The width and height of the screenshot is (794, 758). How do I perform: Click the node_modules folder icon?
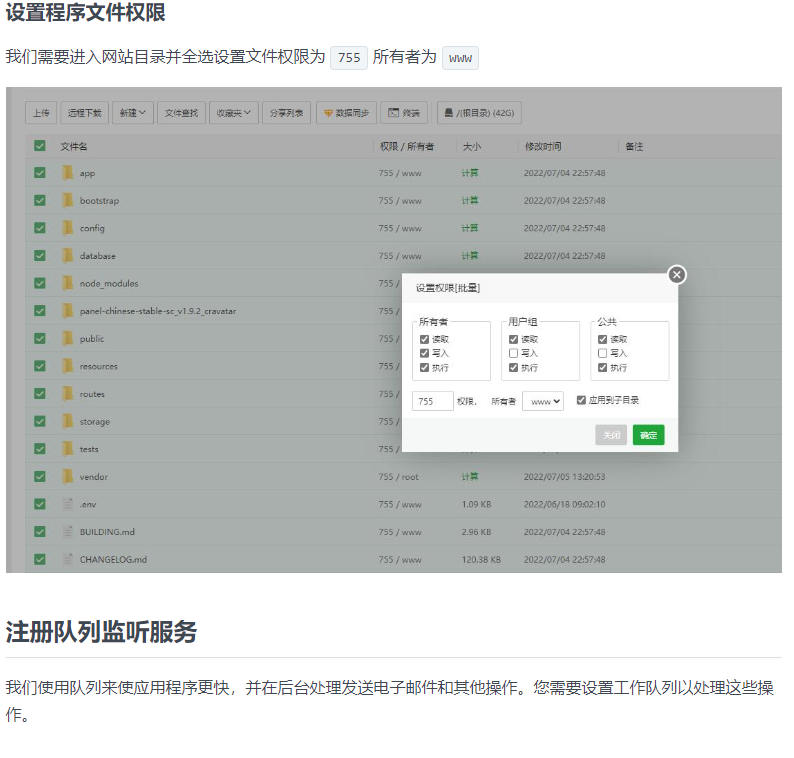67,284
